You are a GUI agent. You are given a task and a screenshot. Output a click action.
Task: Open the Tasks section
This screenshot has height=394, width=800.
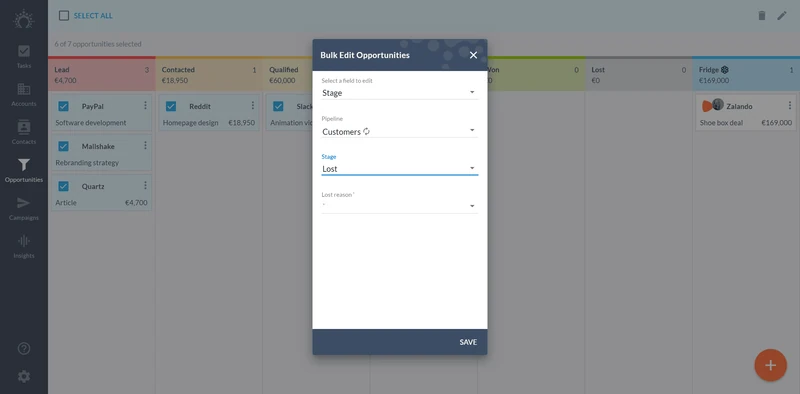pos(23,56)
